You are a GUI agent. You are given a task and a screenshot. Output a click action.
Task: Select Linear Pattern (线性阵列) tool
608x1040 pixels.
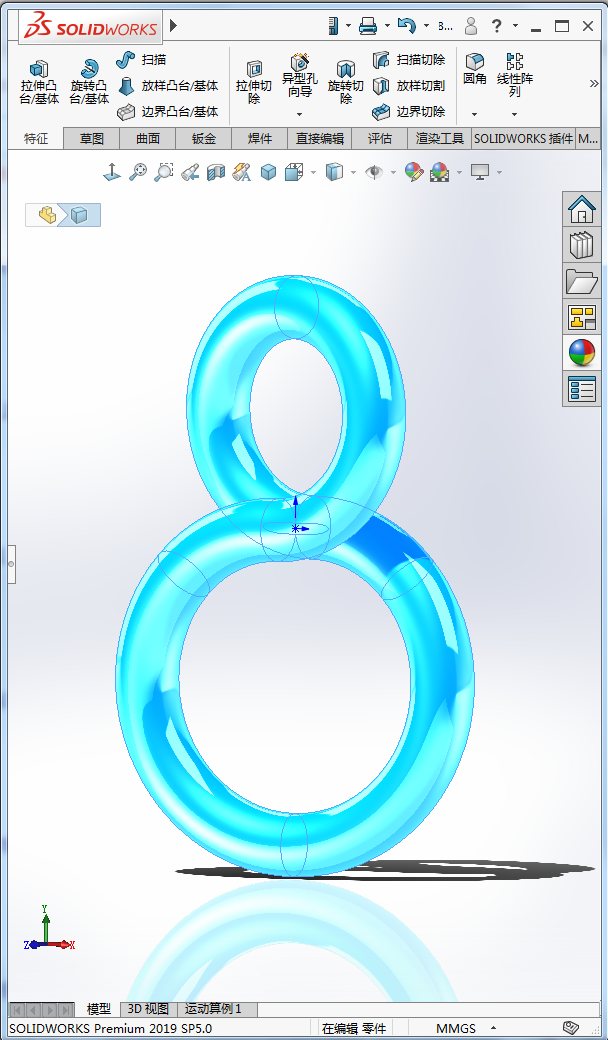pyautogui.click(x=515, y=74)
